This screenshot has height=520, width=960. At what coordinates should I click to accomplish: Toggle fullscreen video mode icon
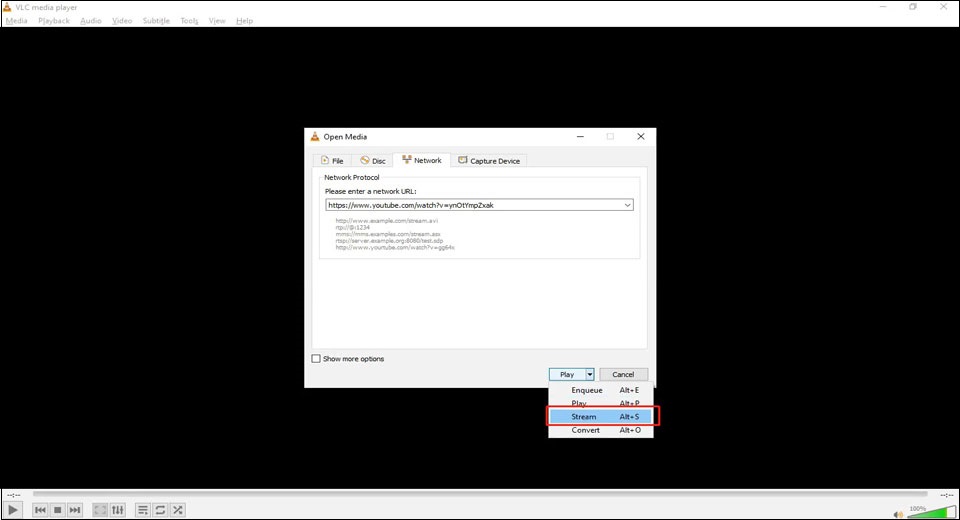pos(100,510)
